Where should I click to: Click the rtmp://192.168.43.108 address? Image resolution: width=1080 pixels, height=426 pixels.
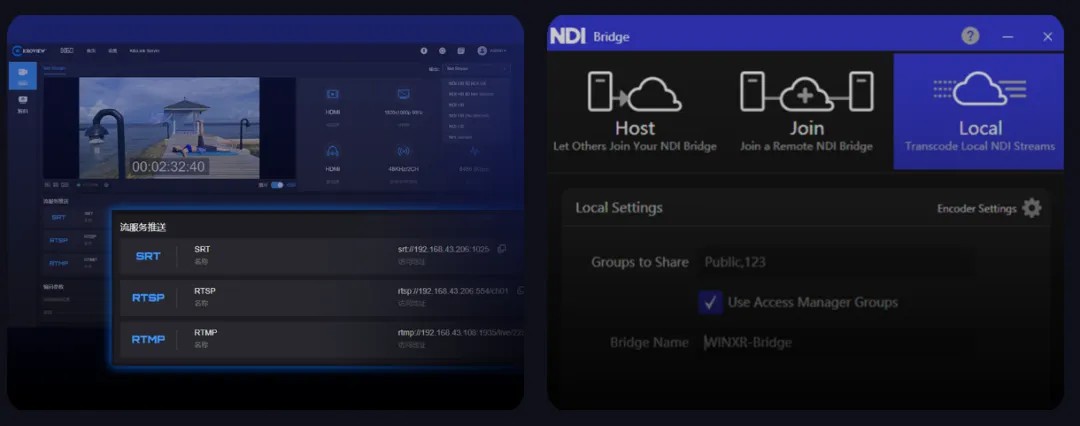click(460, 332)
